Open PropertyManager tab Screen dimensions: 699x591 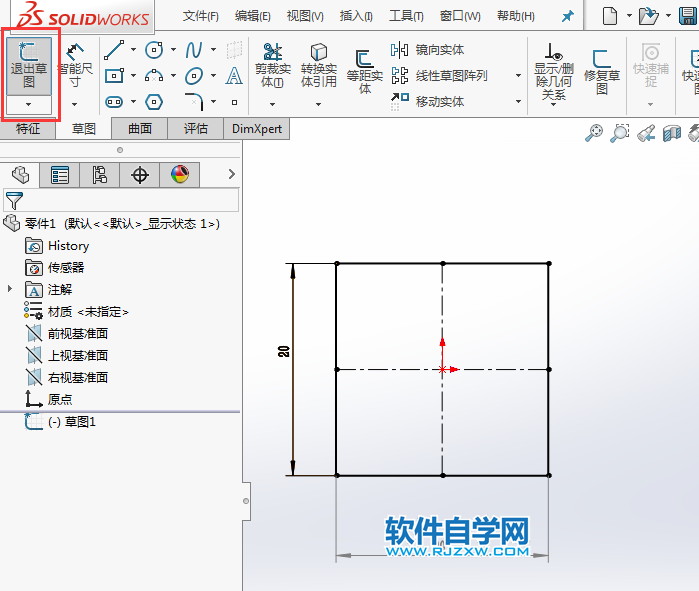(60, 175)
